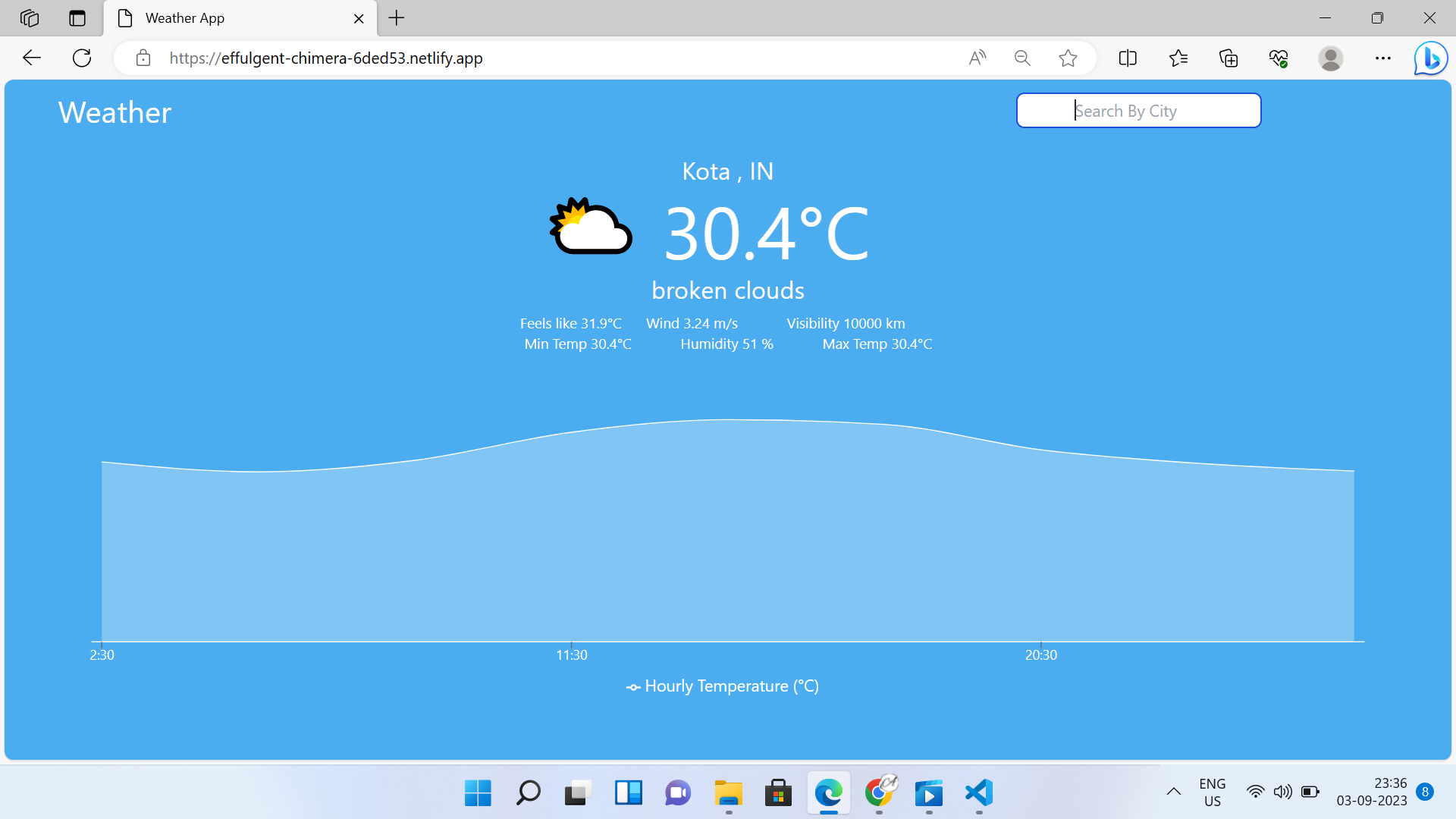Expand hidden icons in the system tray
The width and height of the screenshot is (1456, 819).
click(1172, 791)
